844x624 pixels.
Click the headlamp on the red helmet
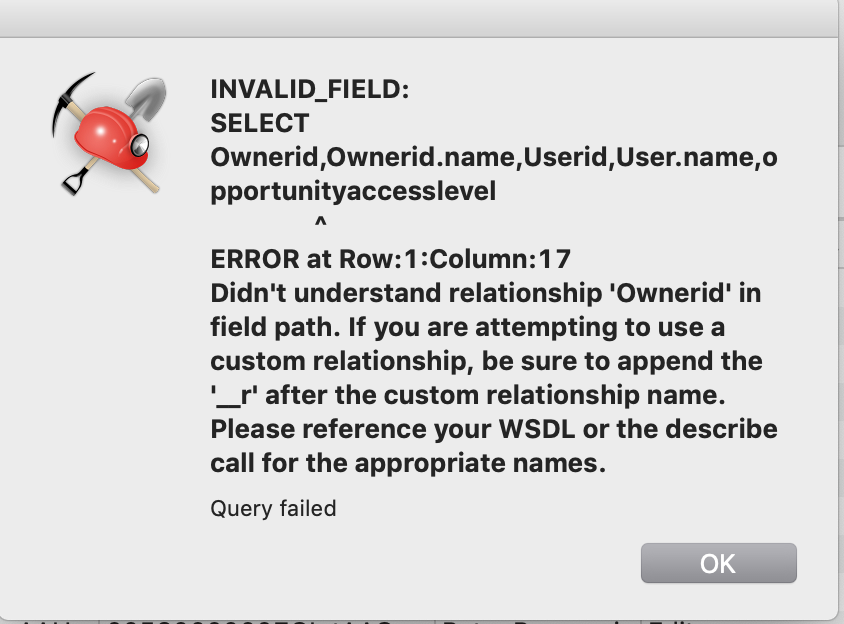tap(141, 143)
